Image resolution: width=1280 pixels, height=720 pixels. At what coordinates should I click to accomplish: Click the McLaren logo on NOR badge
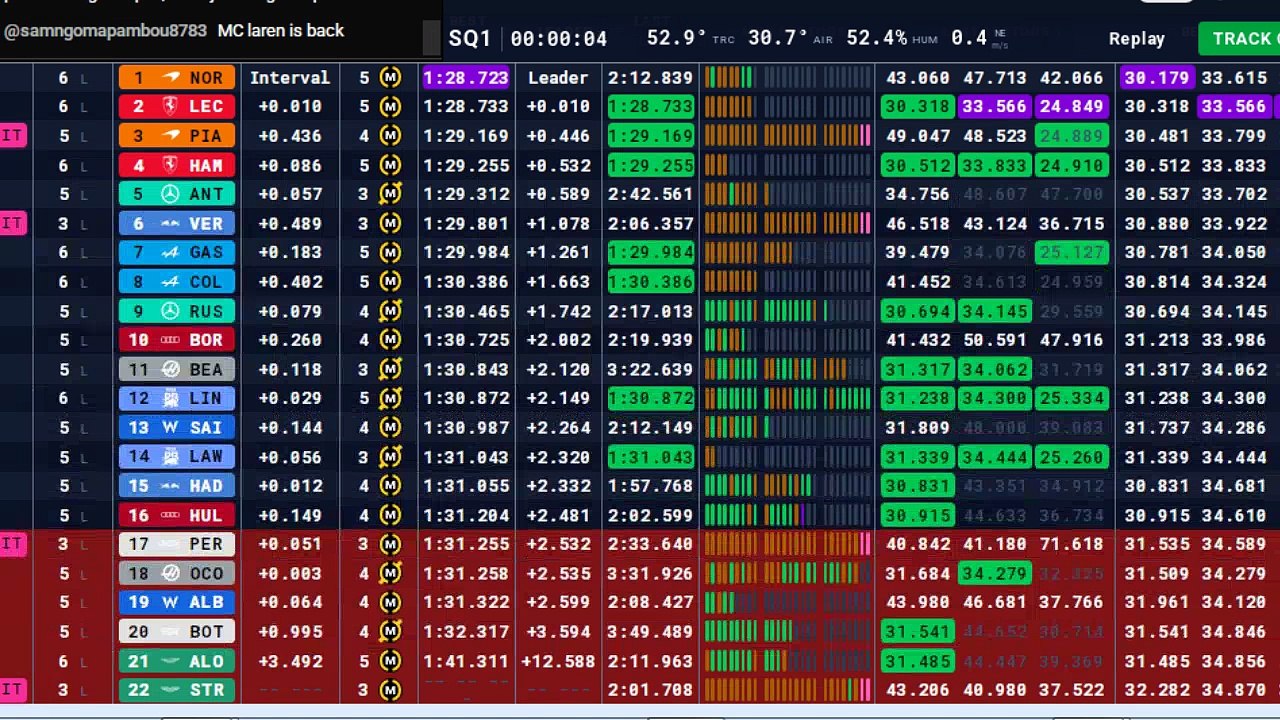click(171, 77)
